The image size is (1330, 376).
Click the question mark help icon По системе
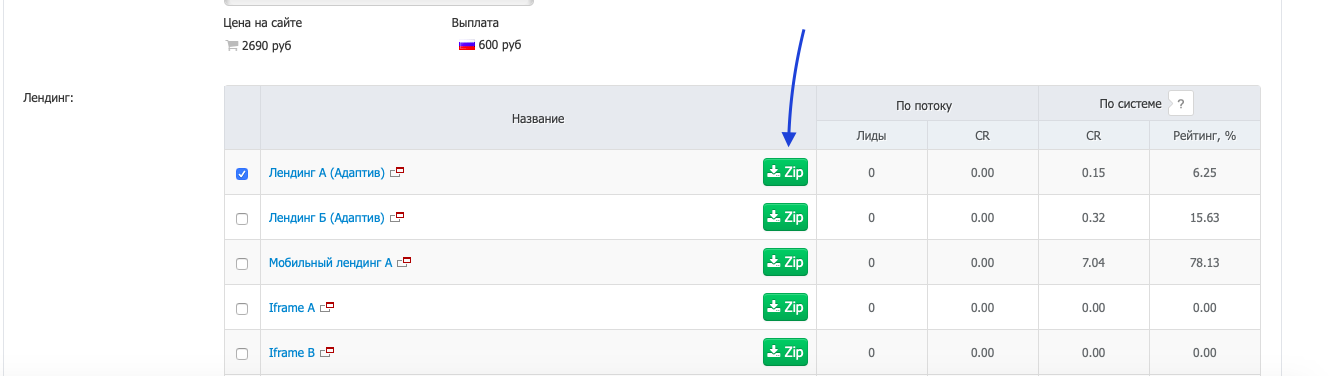click(x=1181, y=103)
